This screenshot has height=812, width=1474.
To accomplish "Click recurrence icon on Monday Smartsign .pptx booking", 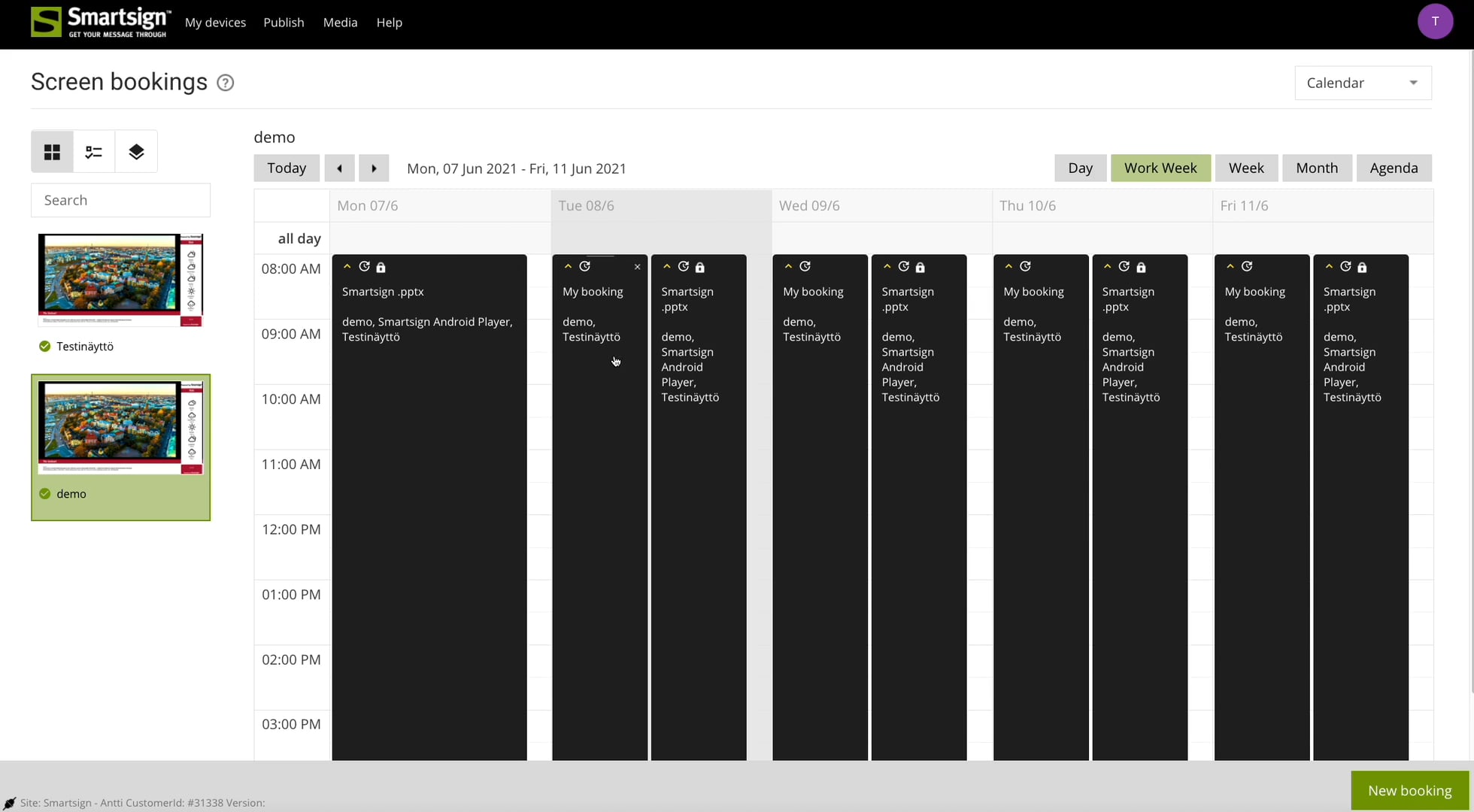I will [x=364, y=266].
